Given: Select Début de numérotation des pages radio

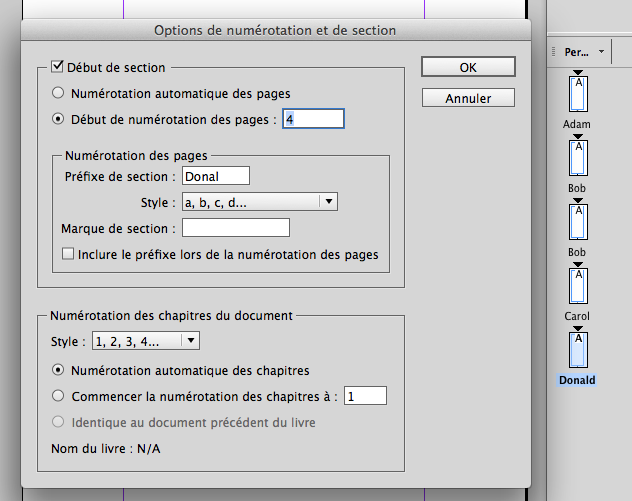Looking at the screenshot, I should pos(59,118).
